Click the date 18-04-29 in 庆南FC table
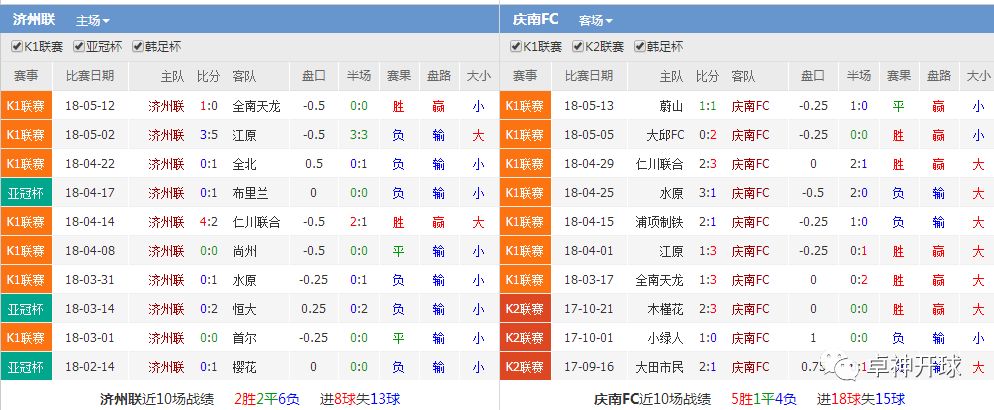The image size is (994, 410). [x=589, y=164]
